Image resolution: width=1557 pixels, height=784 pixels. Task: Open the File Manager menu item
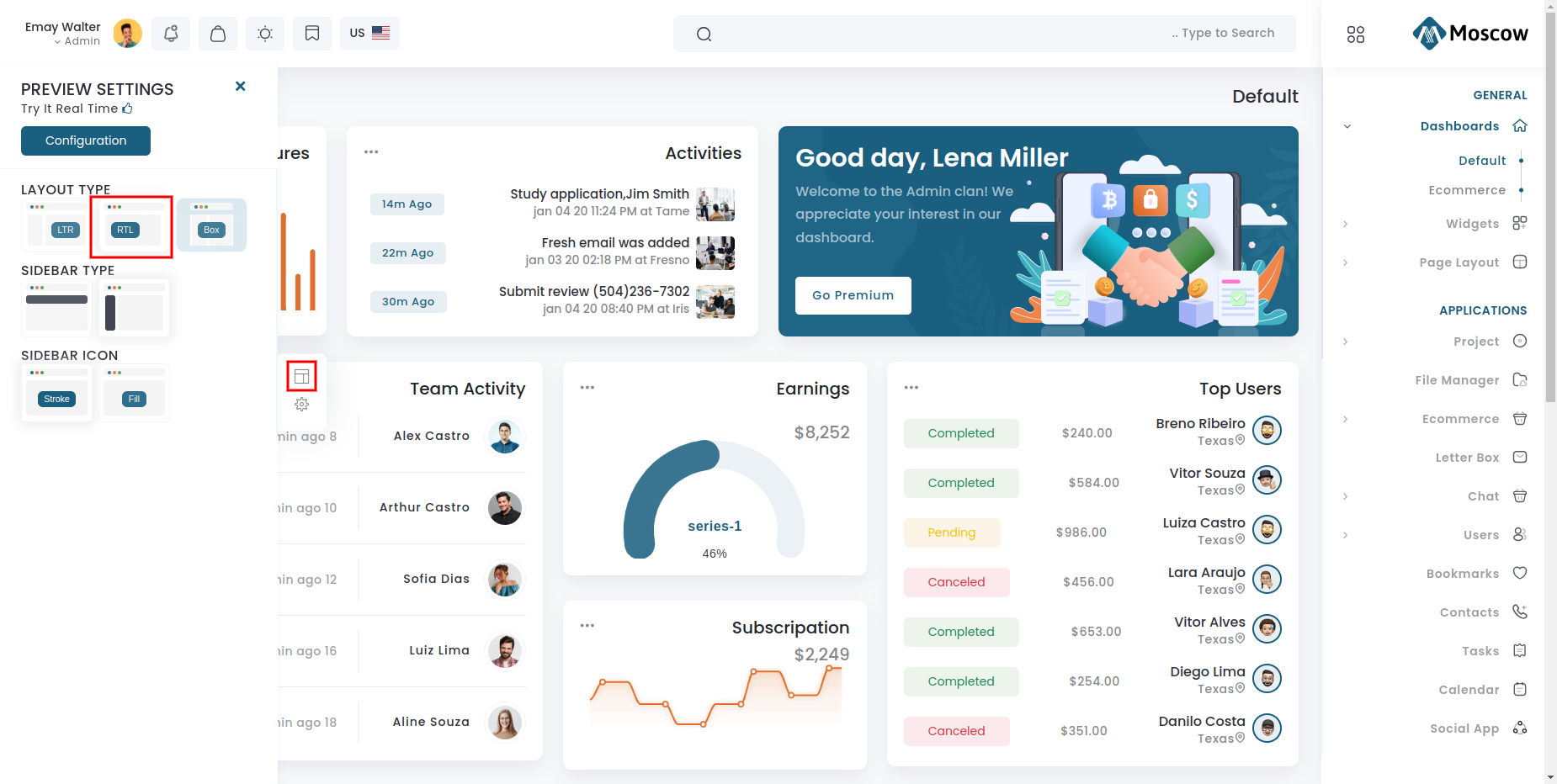click(x=1457, y=380)
